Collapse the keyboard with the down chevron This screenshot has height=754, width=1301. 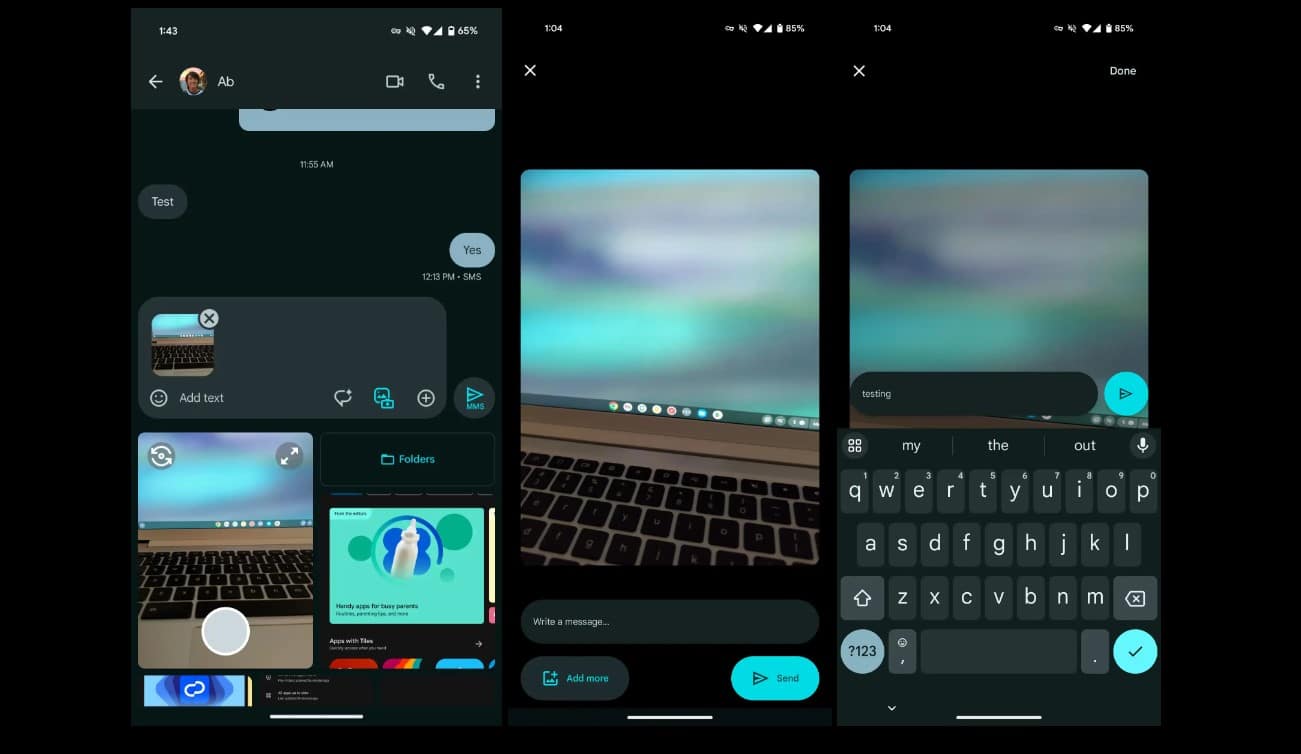[x=892, y=708]
